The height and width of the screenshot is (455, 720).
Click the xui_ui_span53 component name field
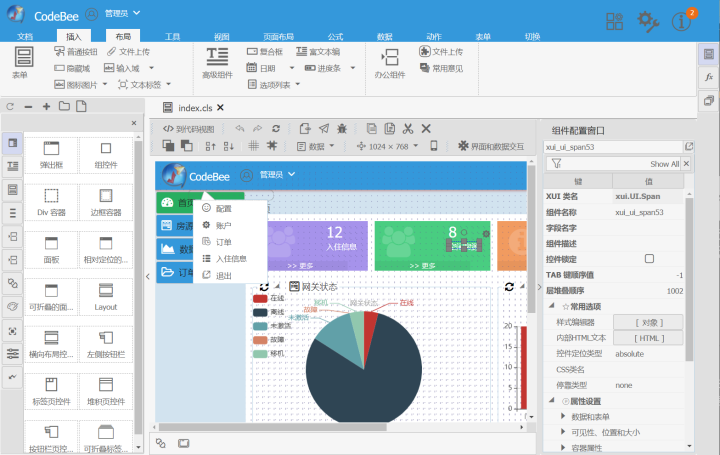[x=613, y=147]
